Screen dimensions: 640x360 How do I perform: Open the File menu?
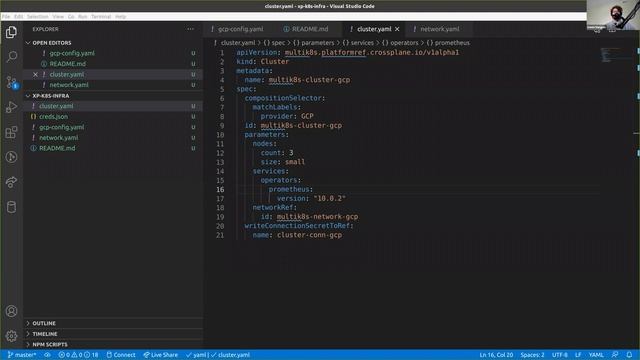pyautogui.click(x=6, y=17)
